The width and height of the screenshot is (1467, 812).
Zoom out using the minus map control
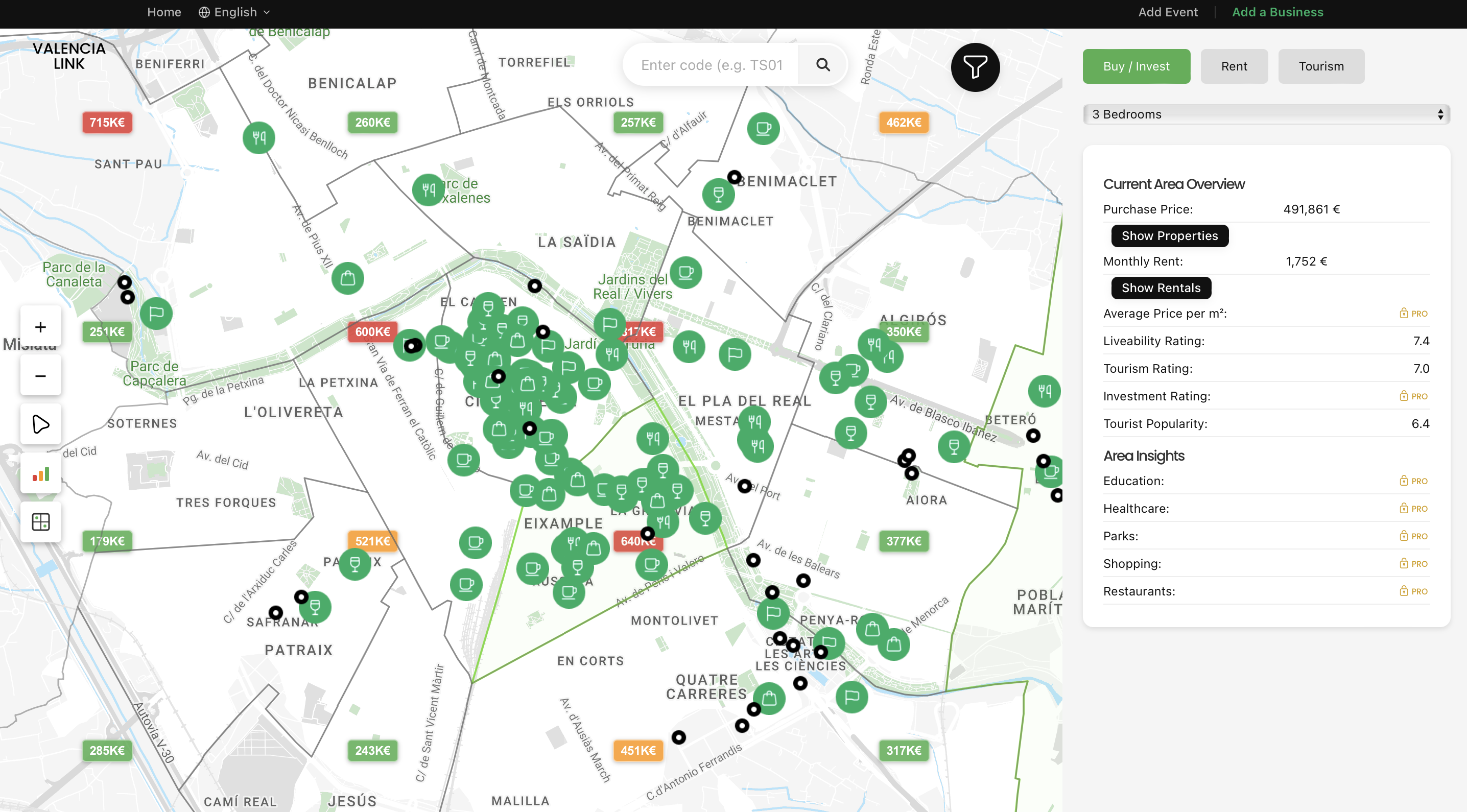(x=40, y=375)
